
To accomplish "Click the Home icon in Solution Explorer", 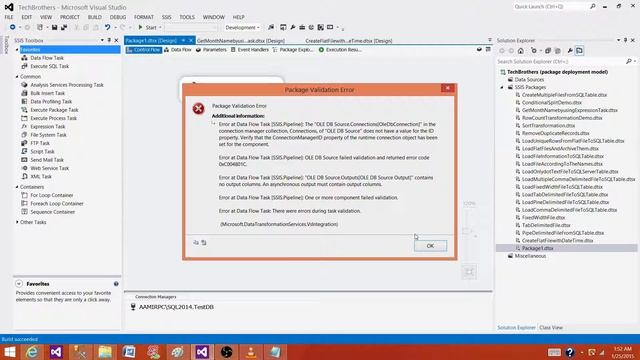I will coord(521,51).
